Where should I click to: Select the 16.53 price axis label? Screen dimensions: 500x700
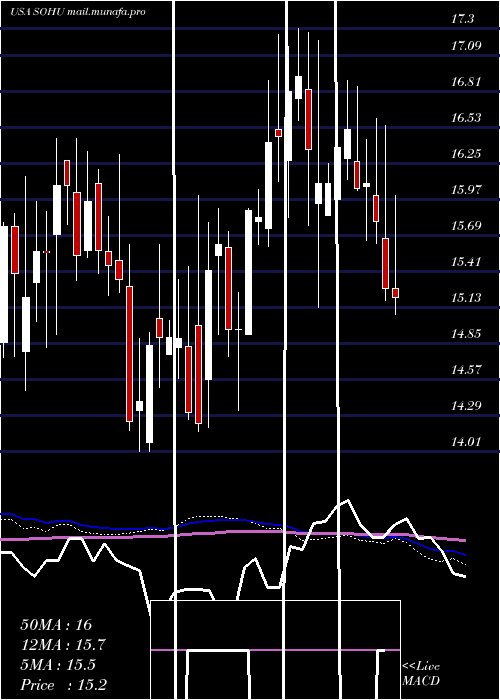467,118
